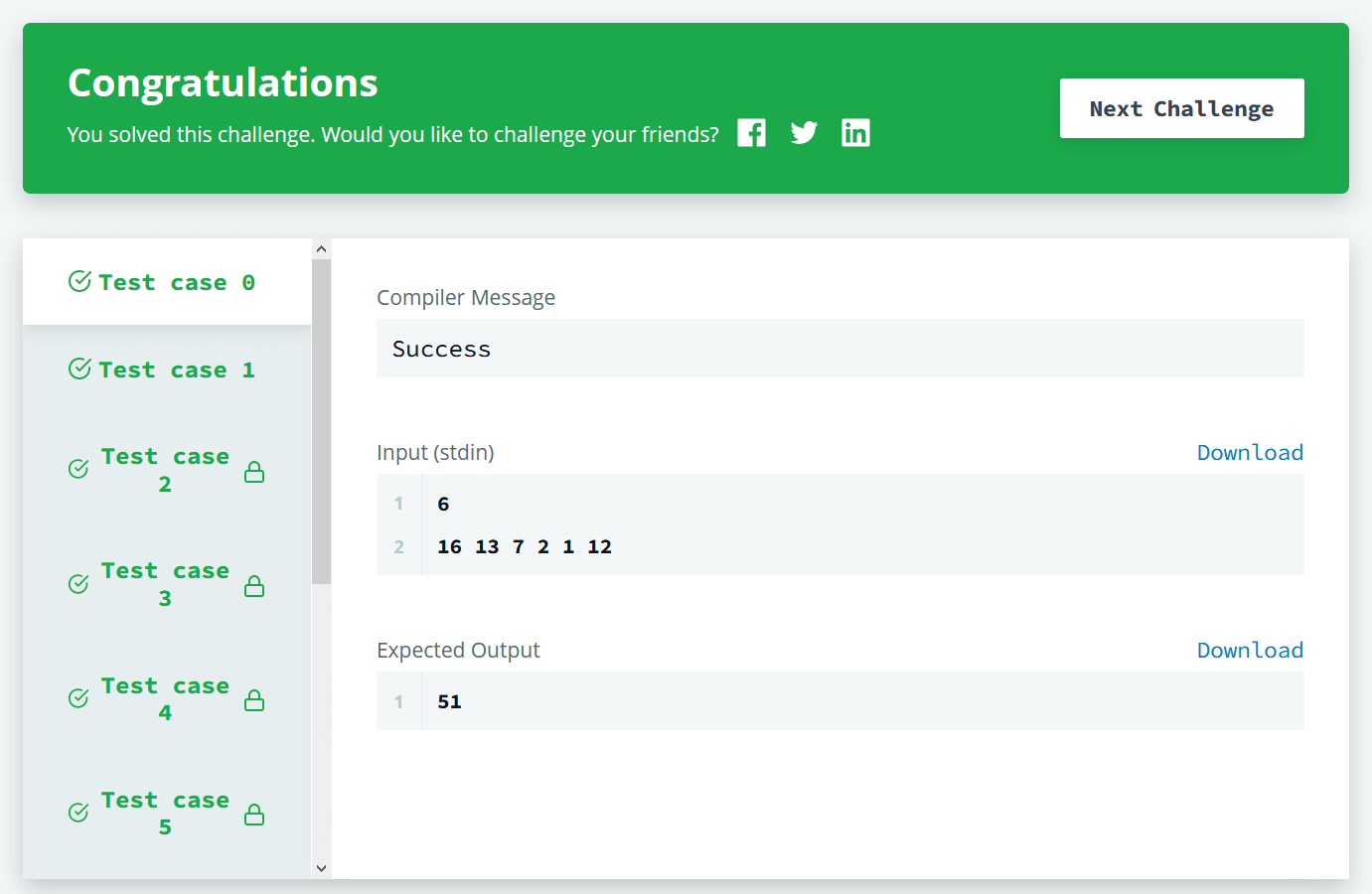Share the challenge via the Facebook icon
Image resolution: width=1372 pixels, height=894 pixels.
point(751,133)
